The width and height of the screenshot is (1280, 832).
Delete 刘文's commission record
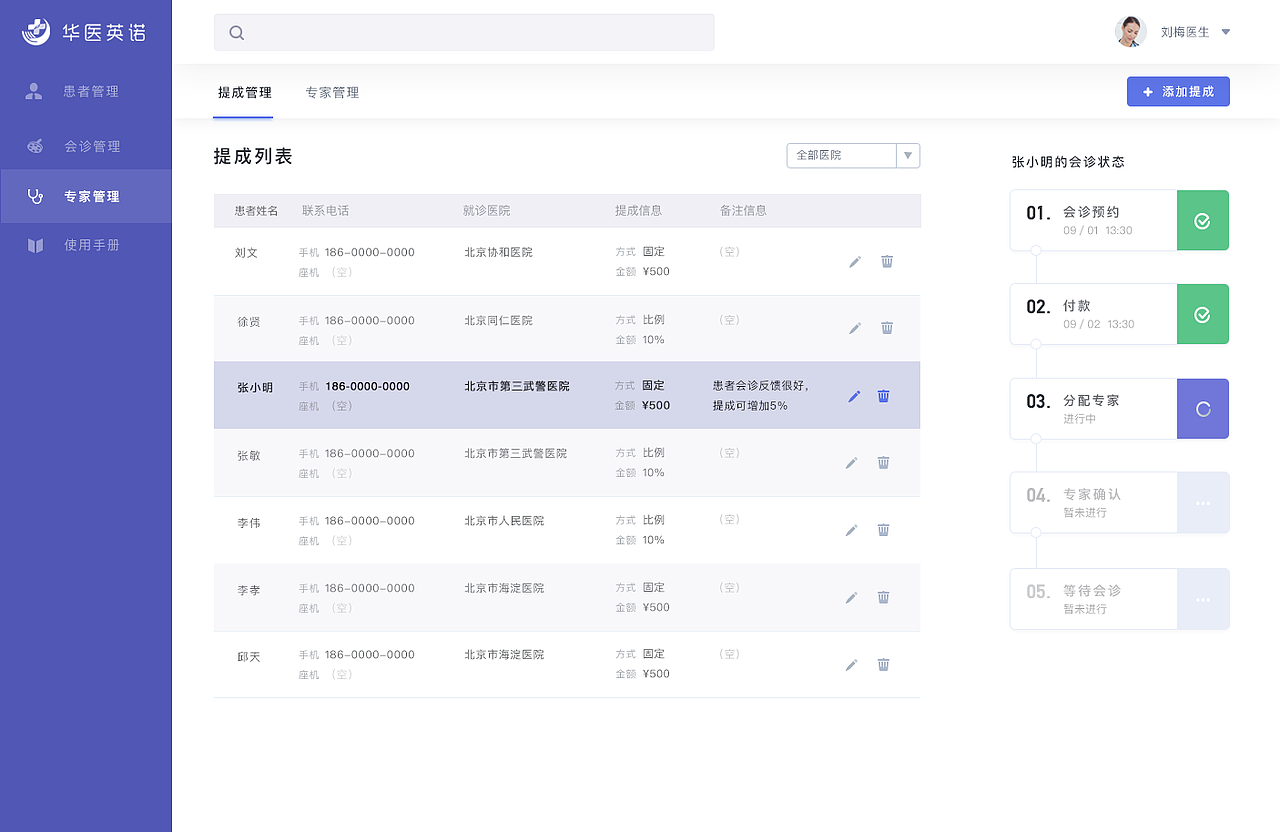pyautogui.click(x=886, y=261)
